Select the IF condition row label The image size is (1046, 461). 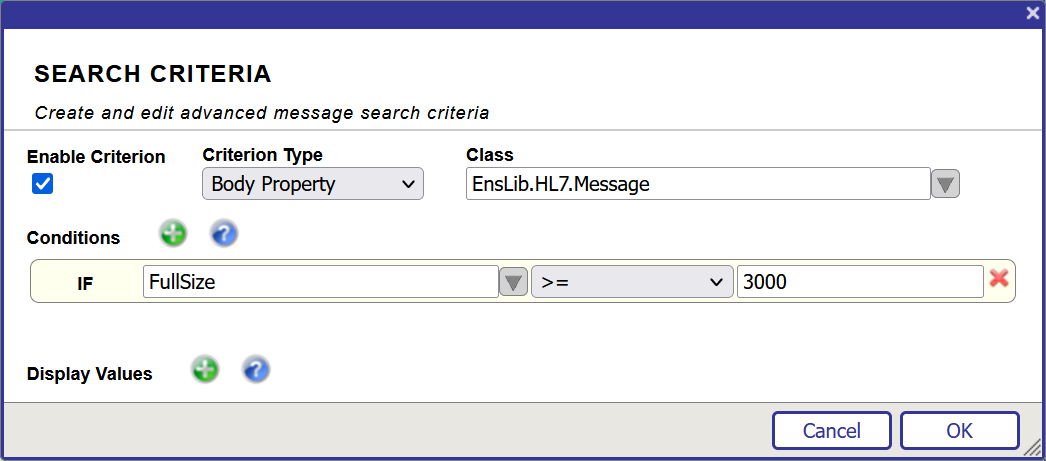coord(85,284)
